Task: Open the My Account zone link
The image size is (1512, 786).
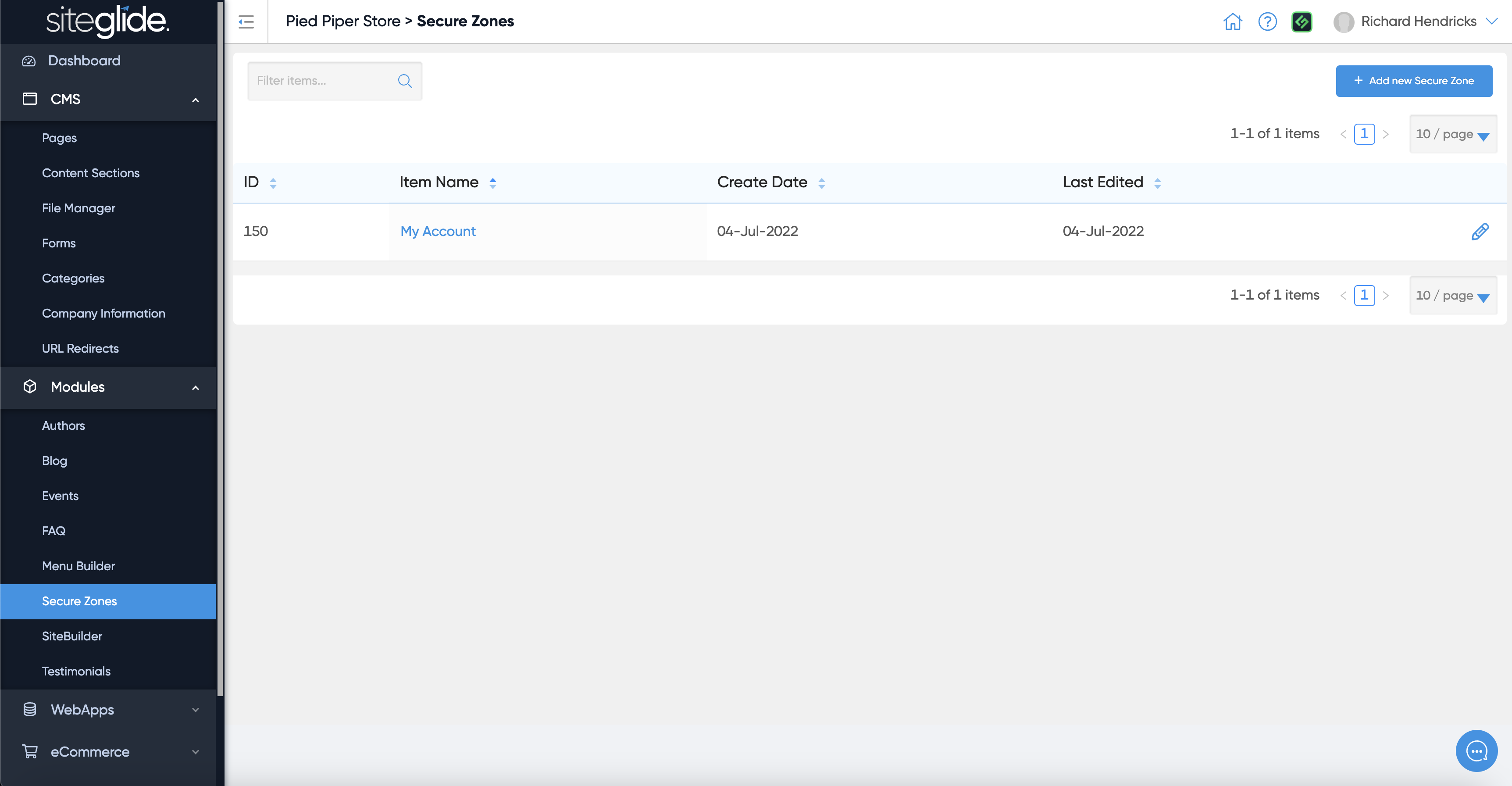Action: [437, 231]
